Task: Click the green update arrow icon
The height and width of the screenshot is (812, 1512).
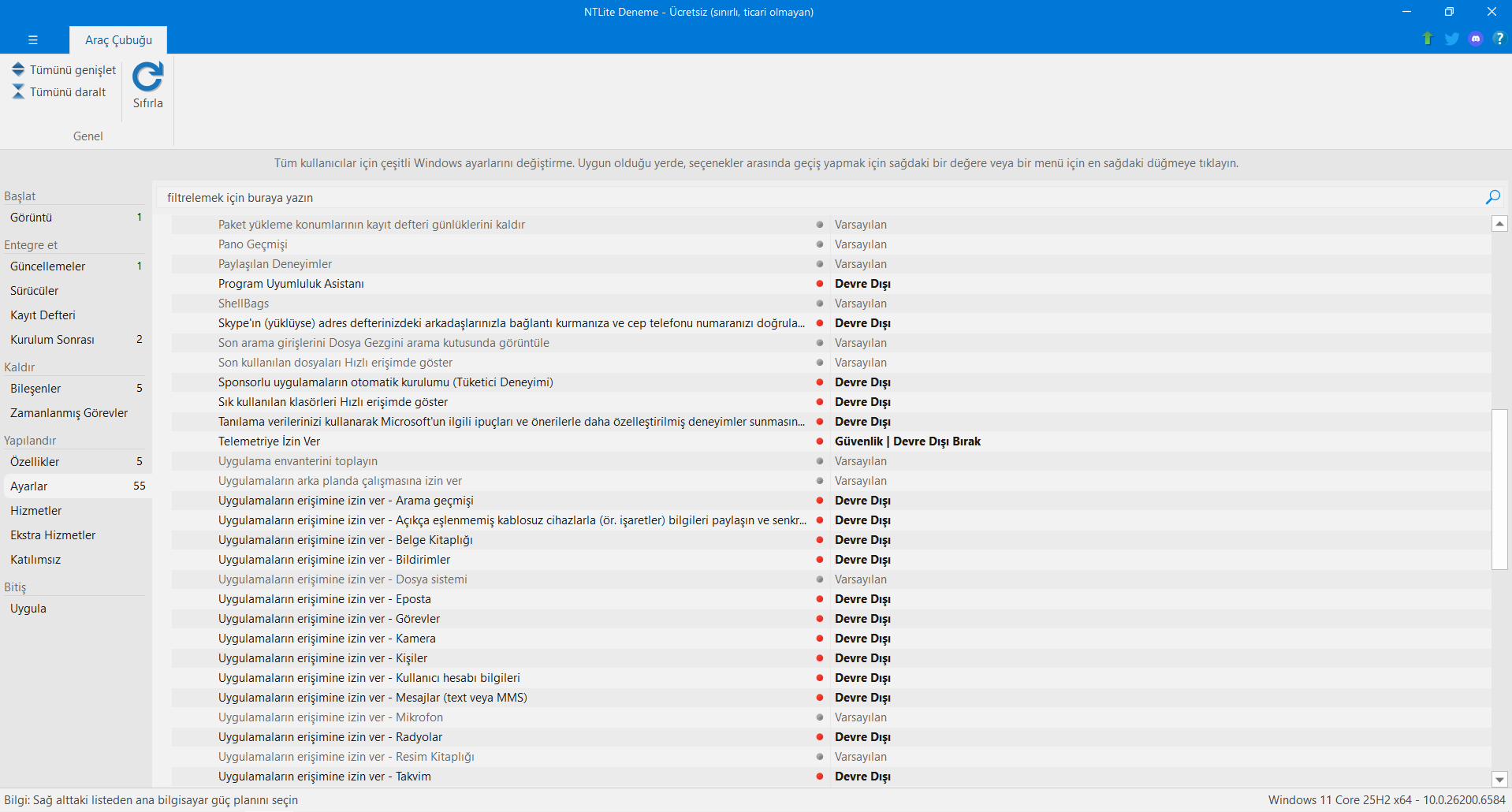Action: [1427, 39]
